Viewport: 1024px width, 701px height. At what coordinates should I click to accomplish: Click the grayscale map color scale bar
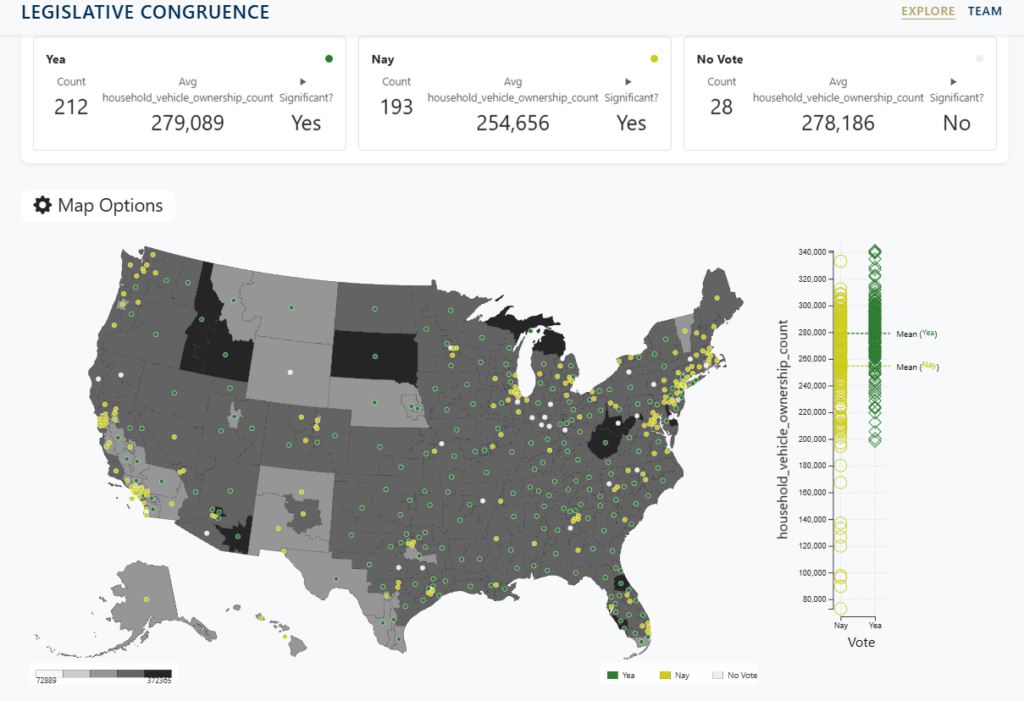pyautogui.click(x=103, y=673)
